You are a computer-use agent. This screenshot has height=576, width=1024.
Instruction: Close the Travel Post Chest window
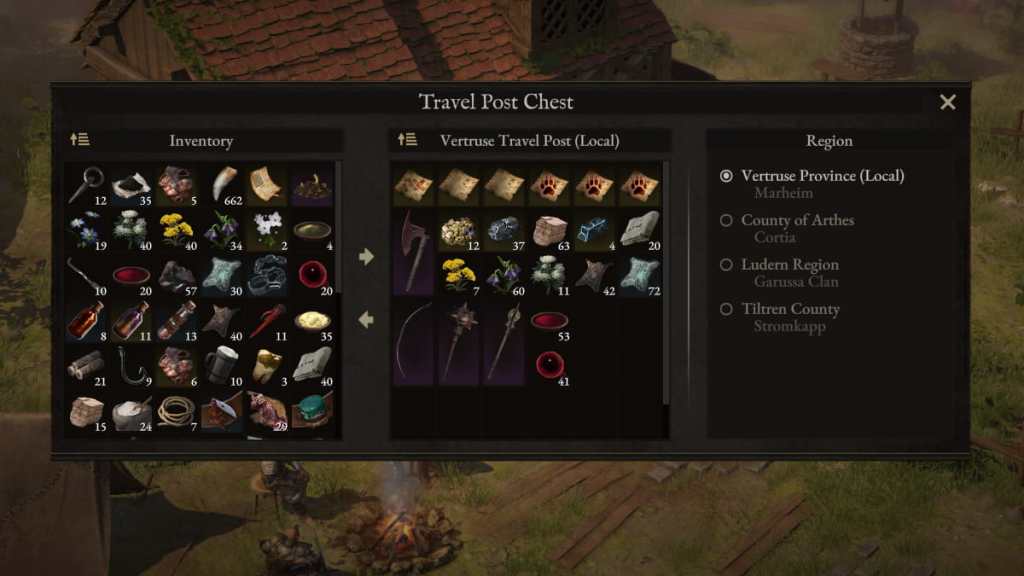point(948,102)
